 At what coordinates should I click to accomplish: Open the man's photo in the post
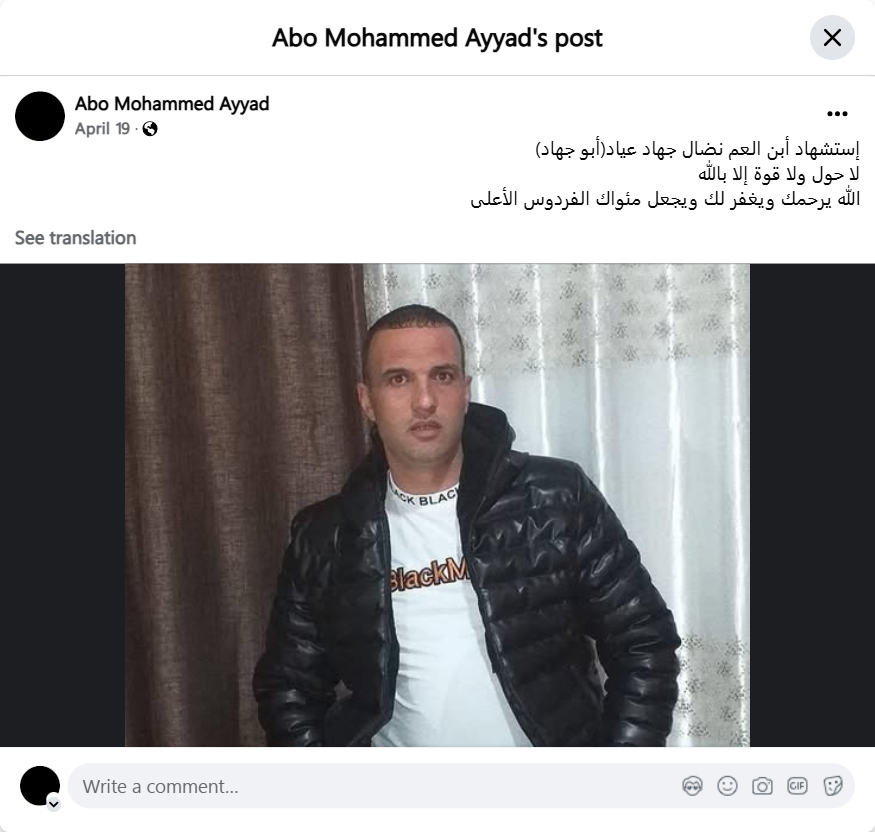437,505
